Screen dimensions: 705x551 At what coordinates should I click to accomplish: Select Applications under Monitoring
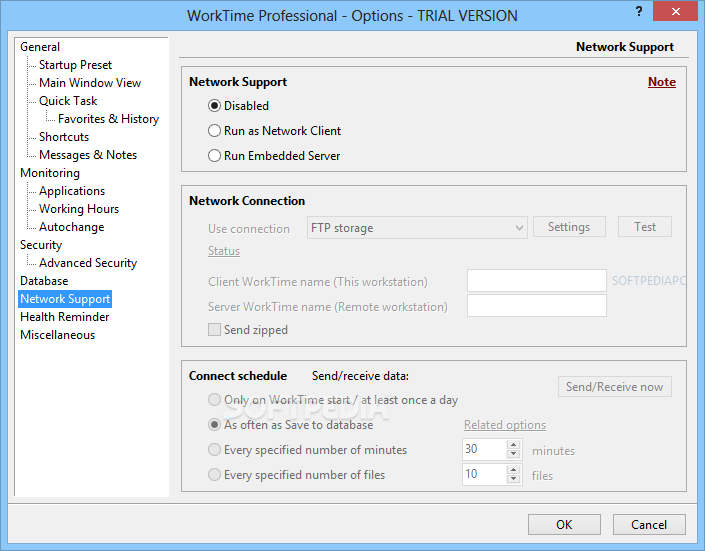coord(72,191)
